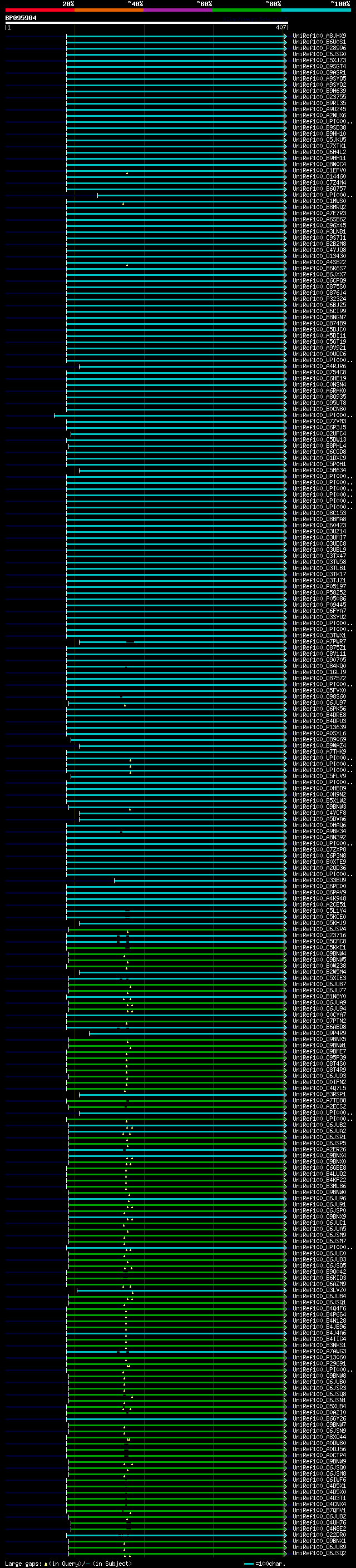Screen dimensions: 356x1568
Task: Select UniRef100_B6K6S7 entry
Action: click(x=319, y=269)
